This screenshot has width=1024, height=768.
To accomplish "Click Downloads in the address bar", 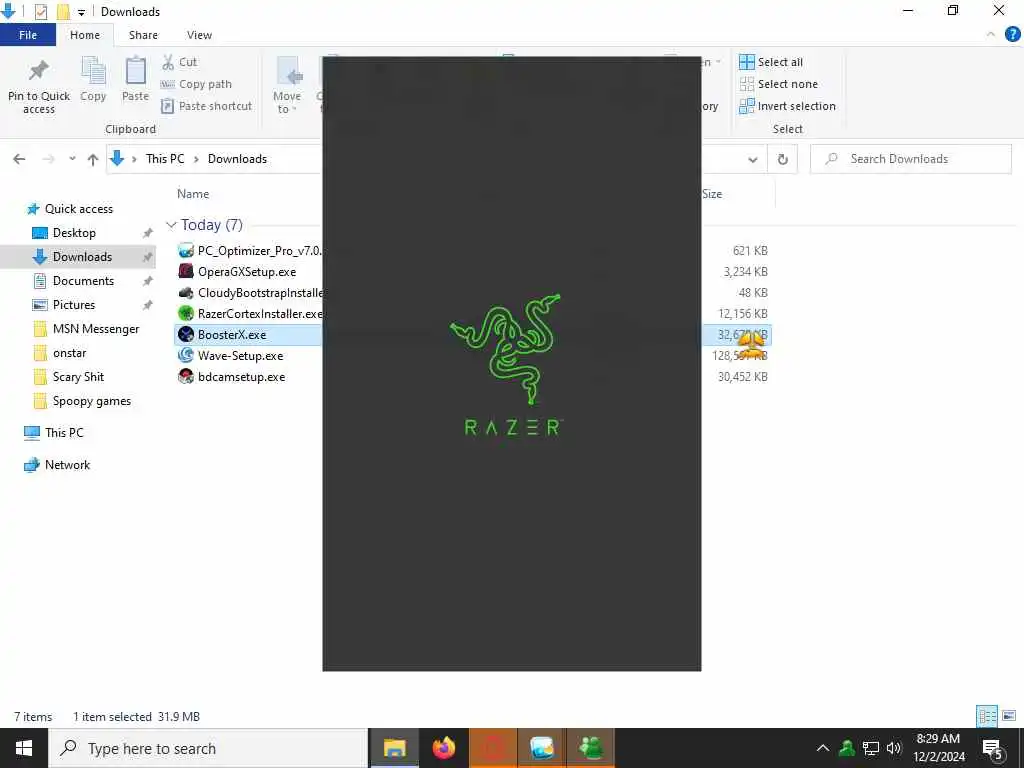I will pyautogui.click(x=237, y=159).
